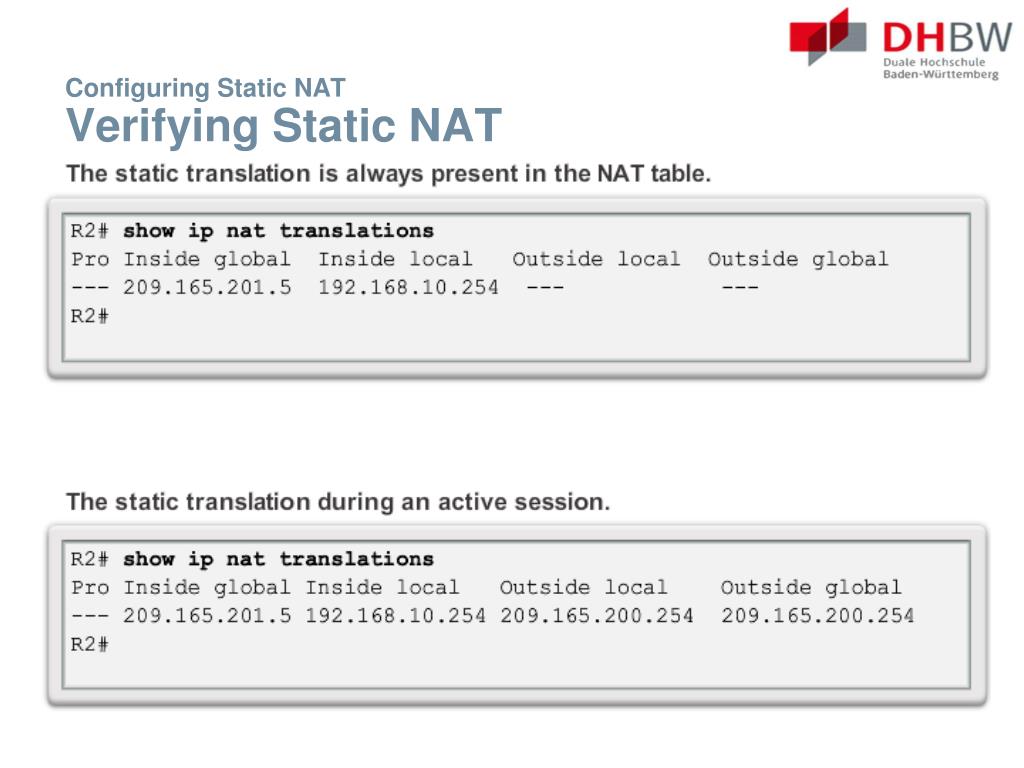The width and height of the screenshot is (1024, 768).
Task: Click 'show ip nat translations' command in second terminal box
Action: point(278,560)
